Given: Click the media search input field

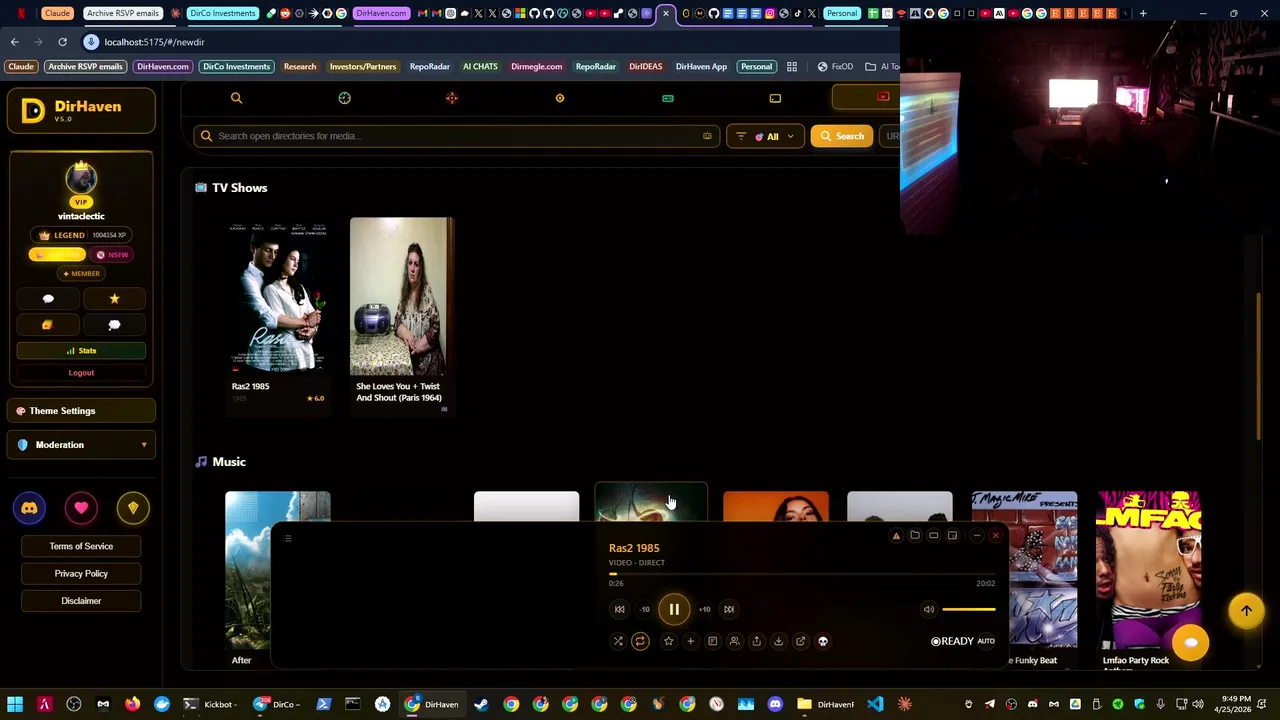Looking at the screenshot, I should [456, 136].
